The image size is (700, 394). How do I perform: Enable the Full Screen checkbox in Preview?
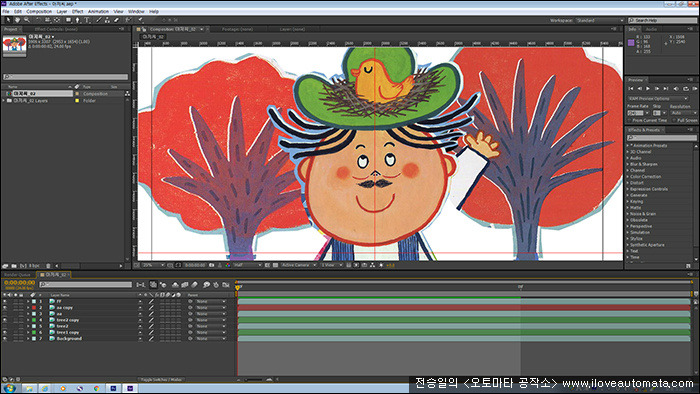coord(674,120)
